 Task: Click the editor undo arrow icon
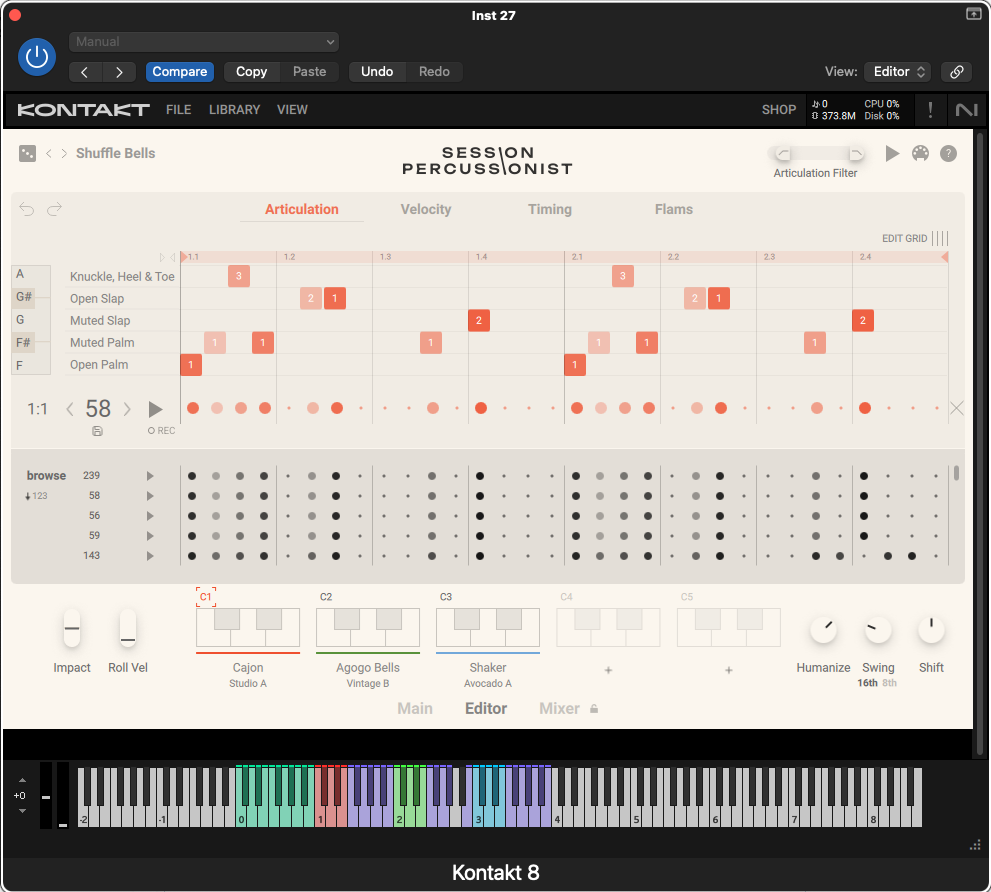coord(27,209)
